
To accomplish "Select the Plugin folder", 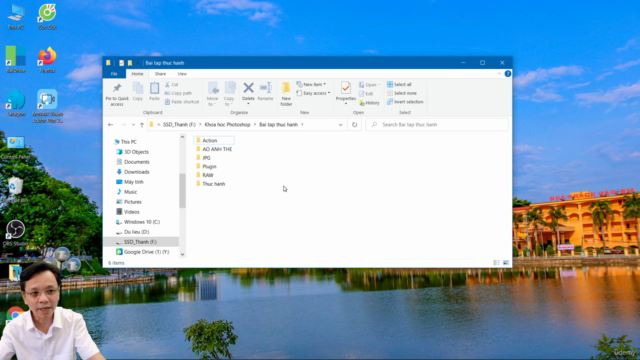I will click(206, 167).
